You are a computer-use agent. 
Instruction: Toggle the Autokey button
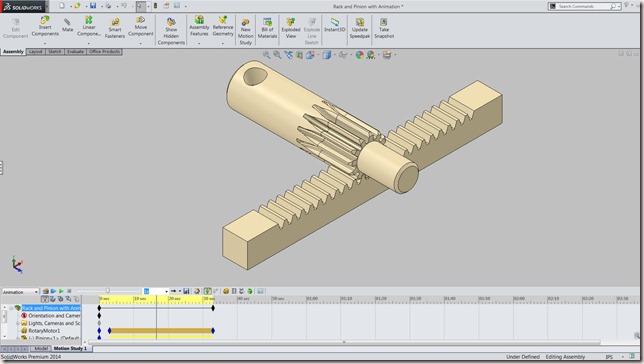[208, 291]
